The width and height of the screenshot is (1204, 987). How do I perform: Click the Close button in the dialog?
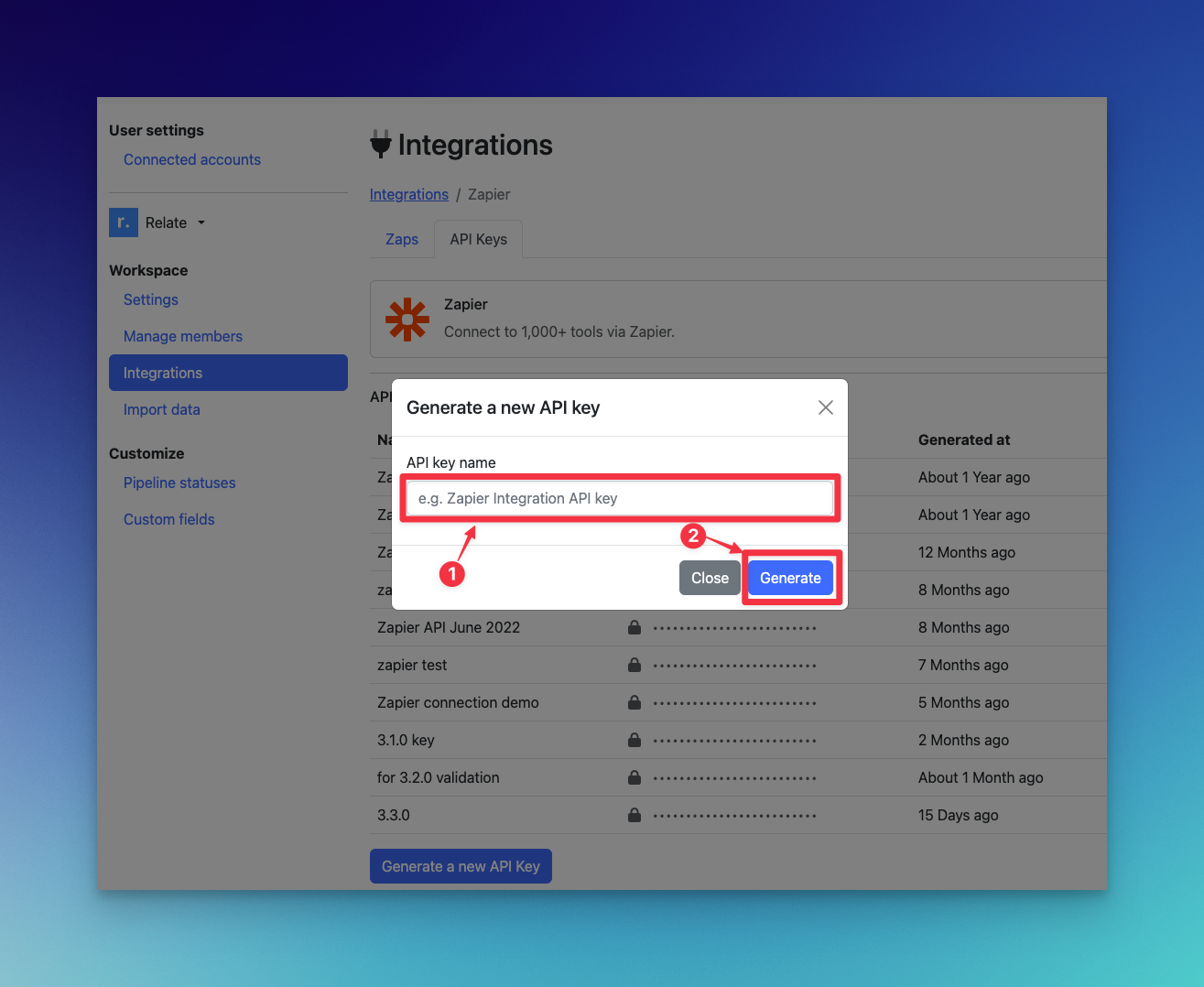pyautogui.click(x=710, y=578)
